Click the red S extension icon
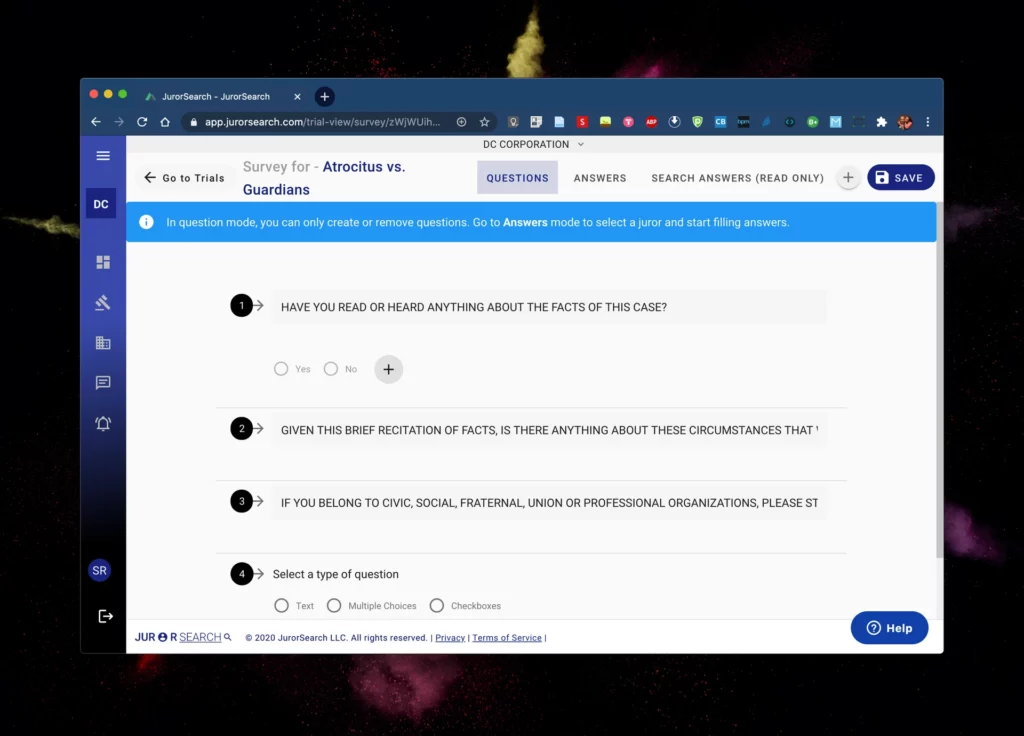 583,122
